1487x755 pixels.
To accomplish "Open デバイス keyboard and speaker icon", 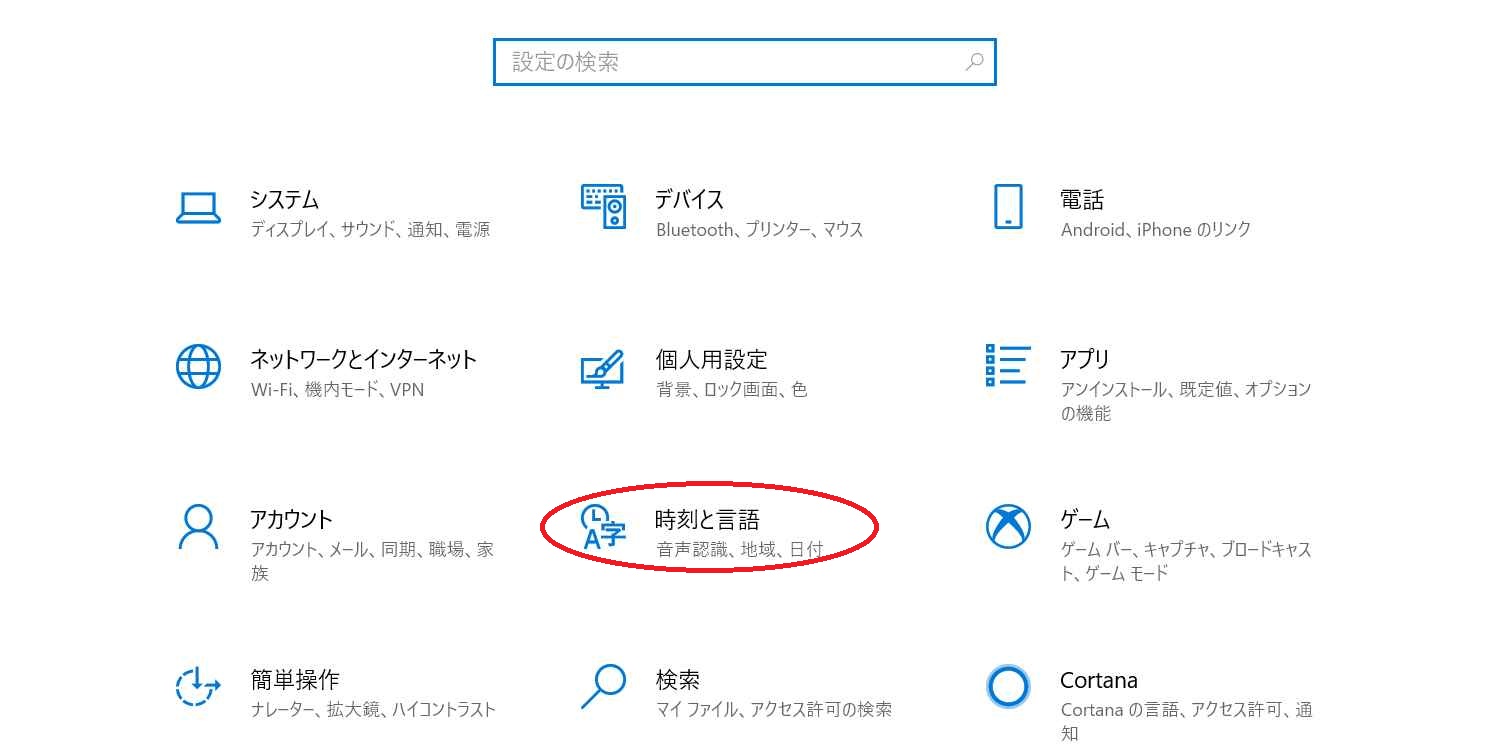I will click(x=603, y=207).
